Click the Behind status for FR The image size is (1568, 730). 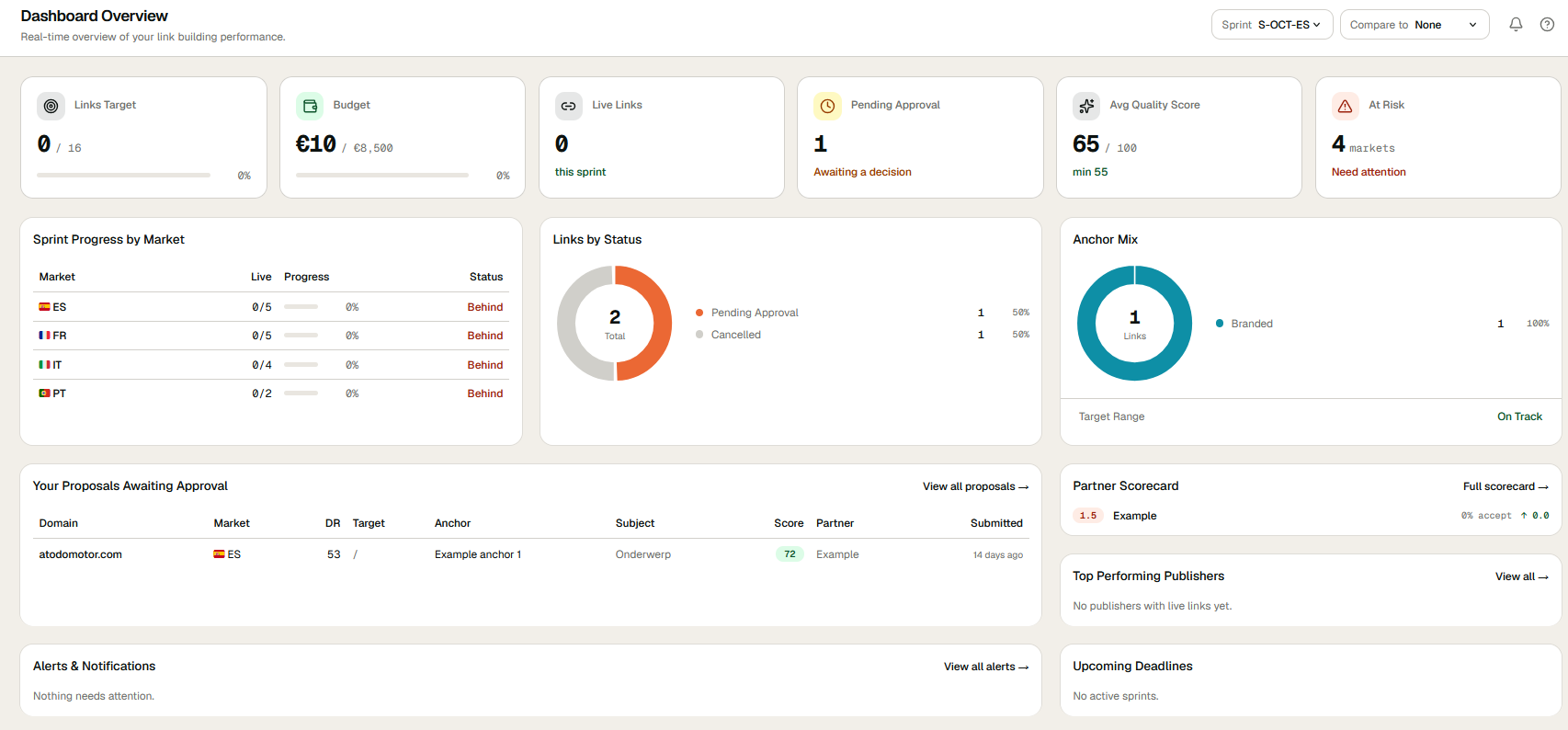pyautogui.click(x=484, y=336)
